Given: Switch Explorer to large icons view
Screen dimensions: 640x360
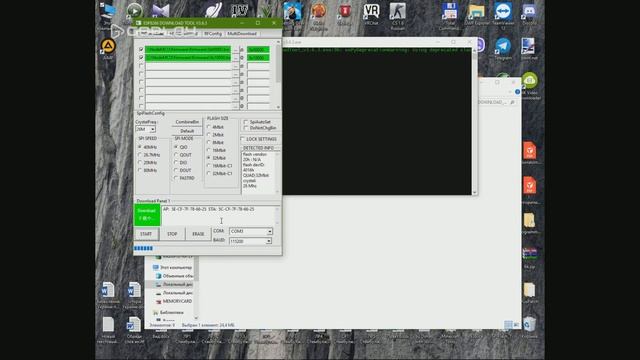Looking at the screenshot, I should pos(516,324).
